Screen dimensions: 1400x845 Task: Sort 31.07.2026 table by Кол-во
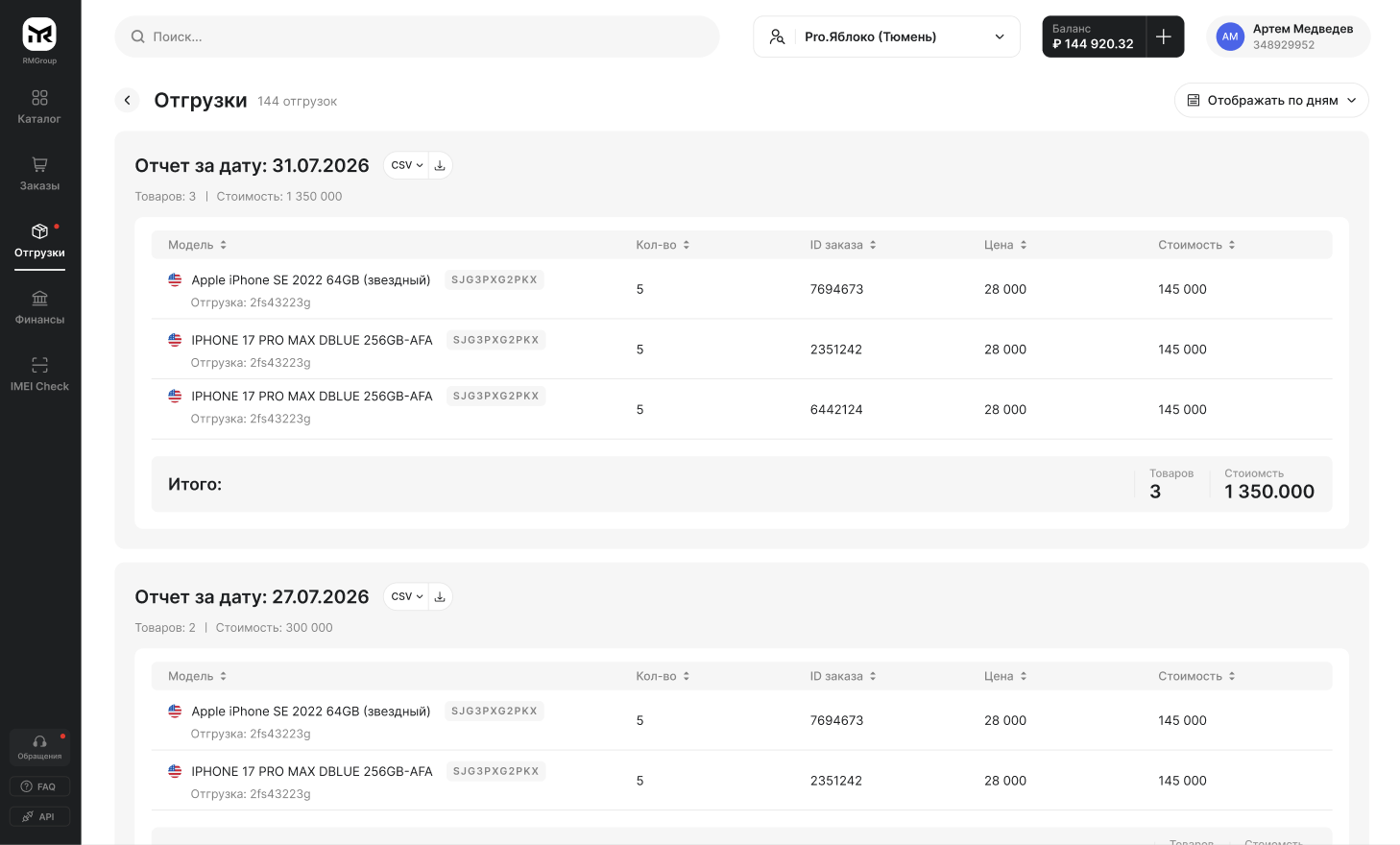pos(663,245)
